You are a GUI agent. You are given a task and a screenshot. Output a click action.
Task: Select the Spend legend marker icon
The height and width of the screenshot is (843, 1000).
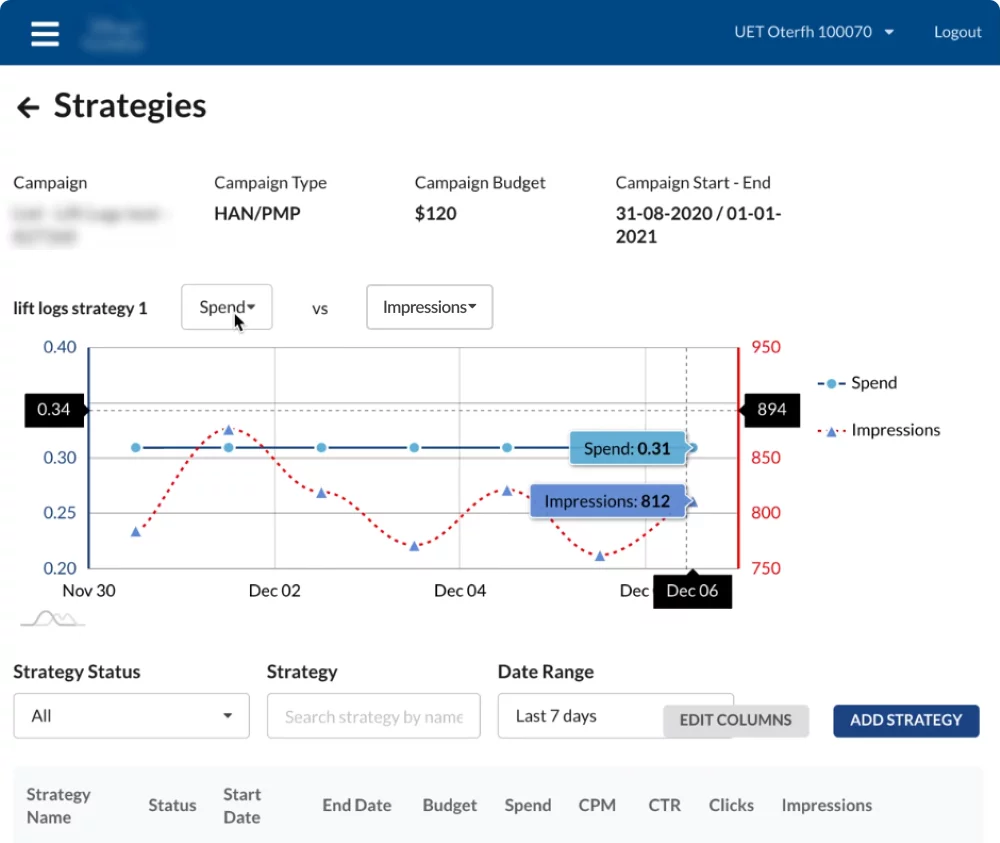coord(831,383)
